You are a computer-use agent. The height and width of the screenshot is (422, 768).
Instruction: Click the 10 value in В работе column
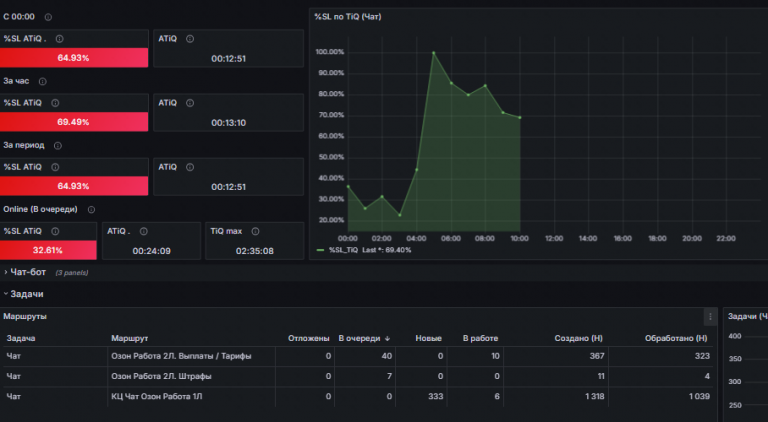pyautogui.click(x=495, y=356)
